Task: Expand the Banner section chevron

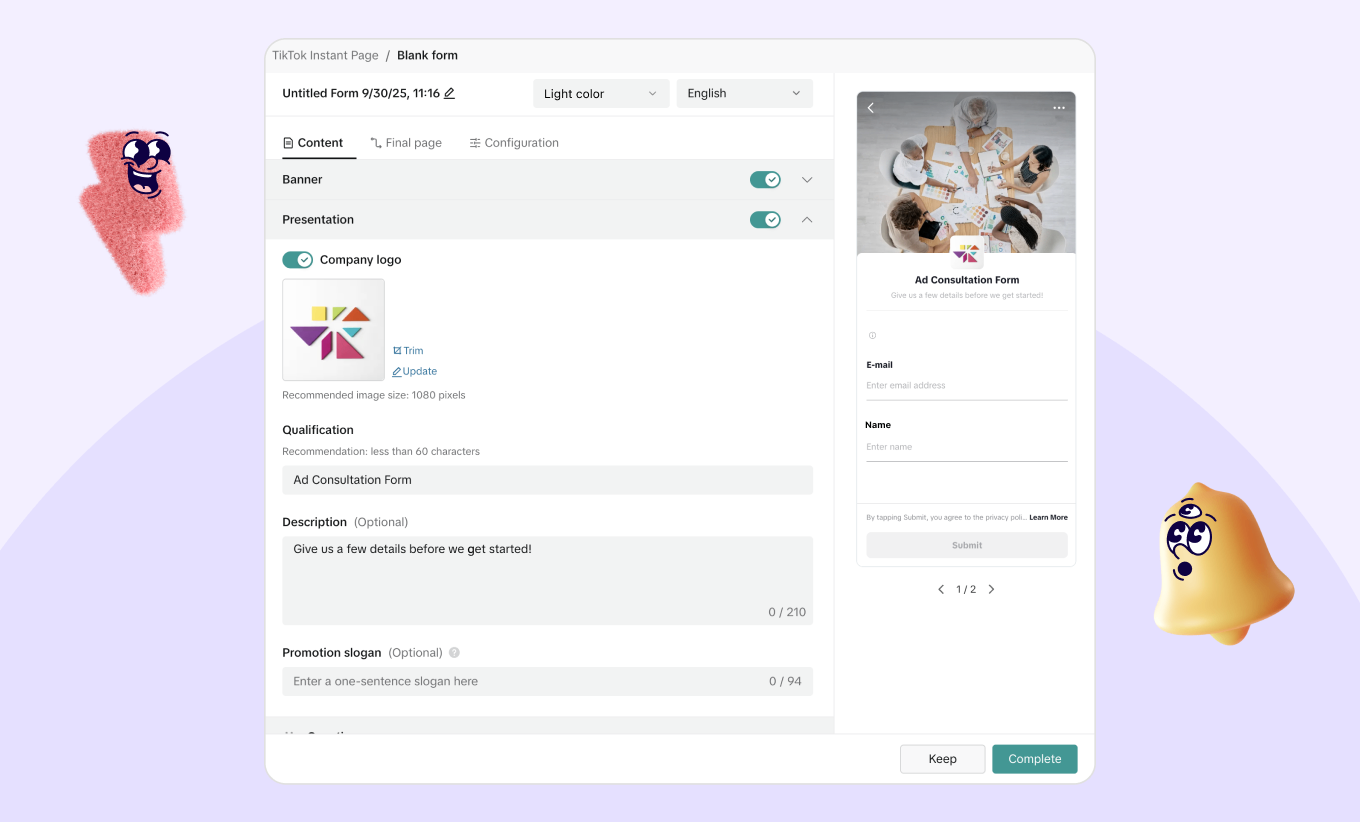Action: pos(807,180)
